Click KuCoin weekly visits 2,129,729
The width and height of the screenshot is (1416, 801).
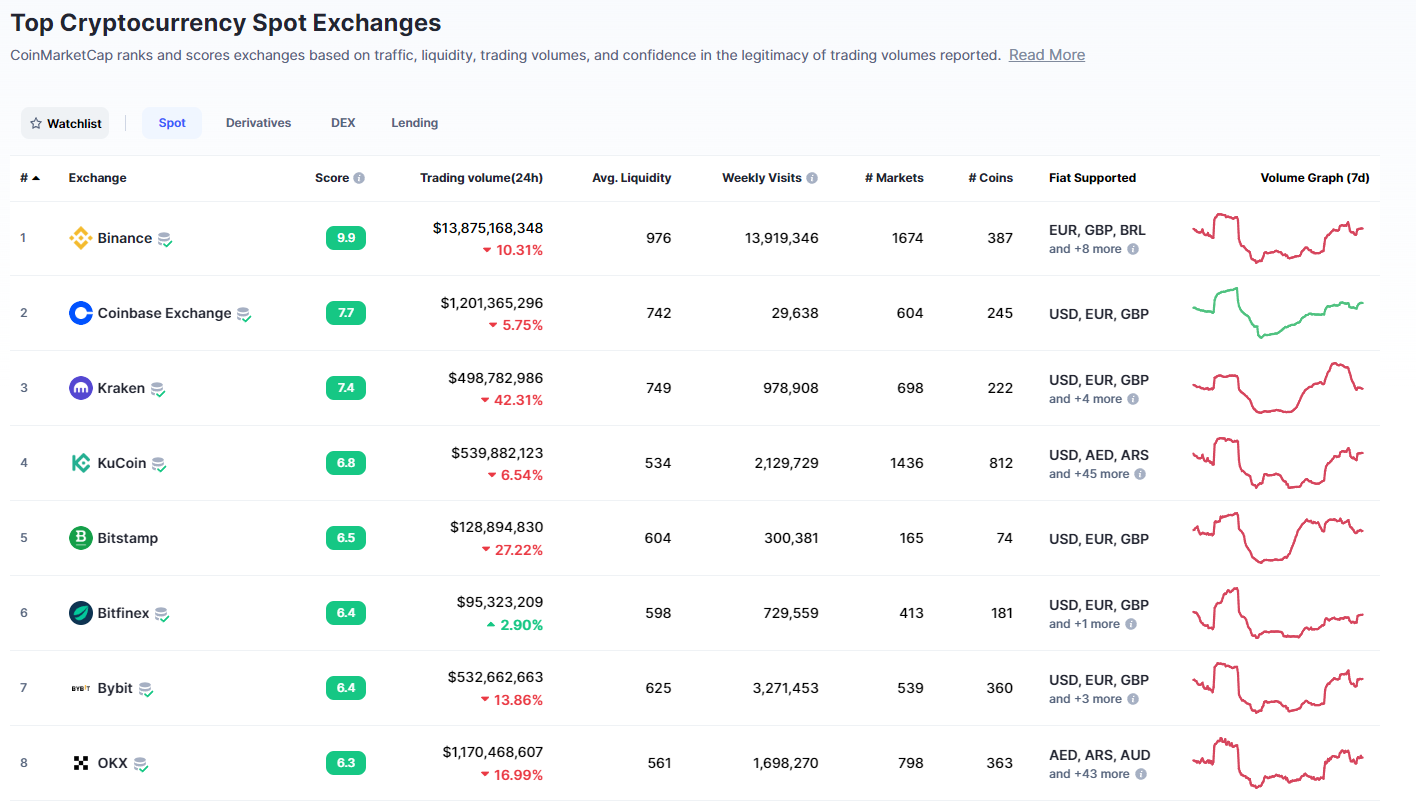pyautogui.click(x=786, y=463)
